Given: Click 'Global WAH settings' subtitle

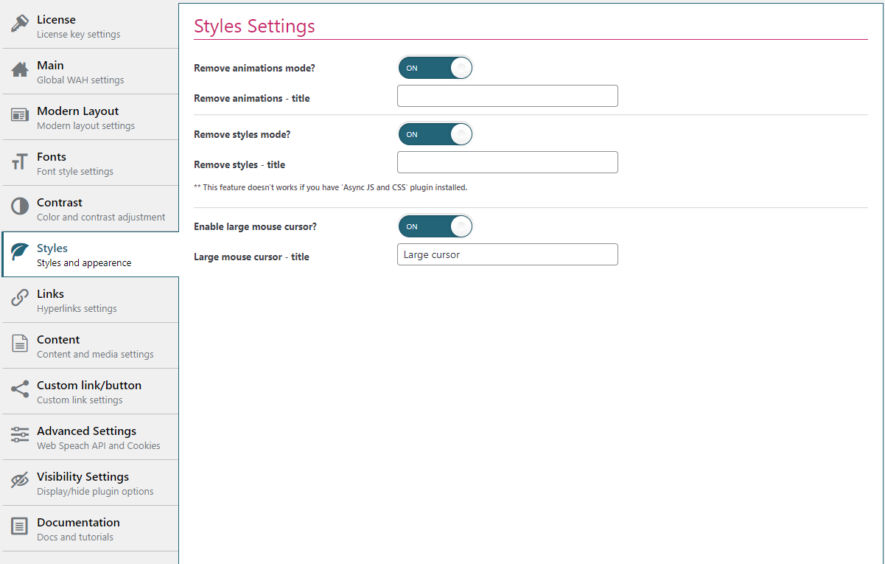Looking at the screenshot, I should click(80, 80).
